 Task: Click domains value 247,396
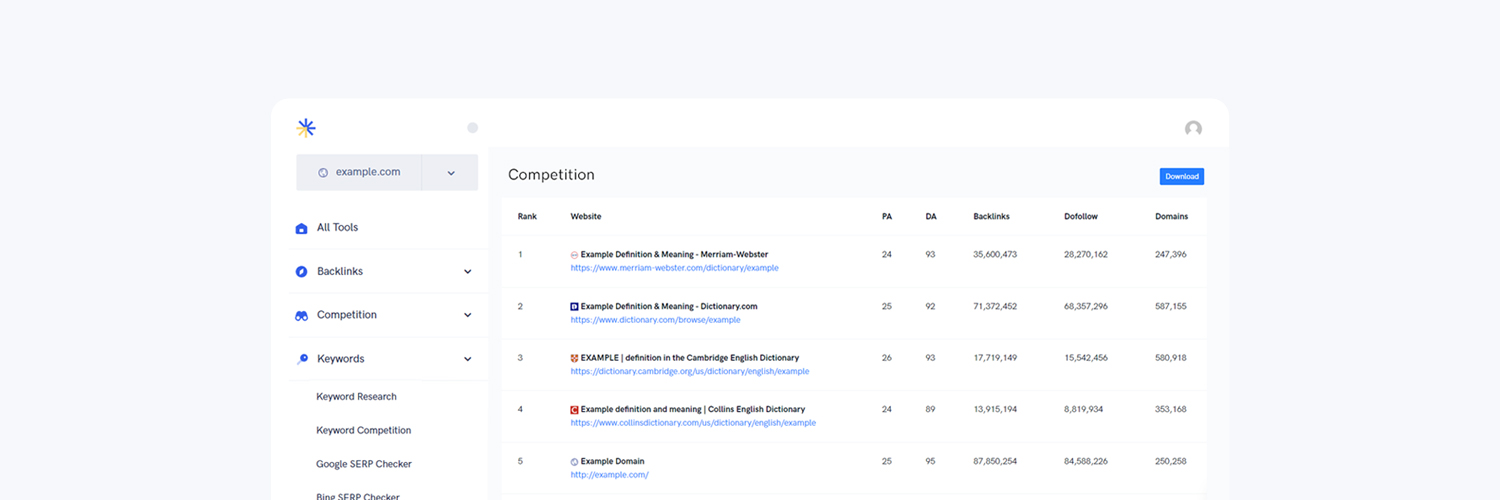pos(1171,255)
